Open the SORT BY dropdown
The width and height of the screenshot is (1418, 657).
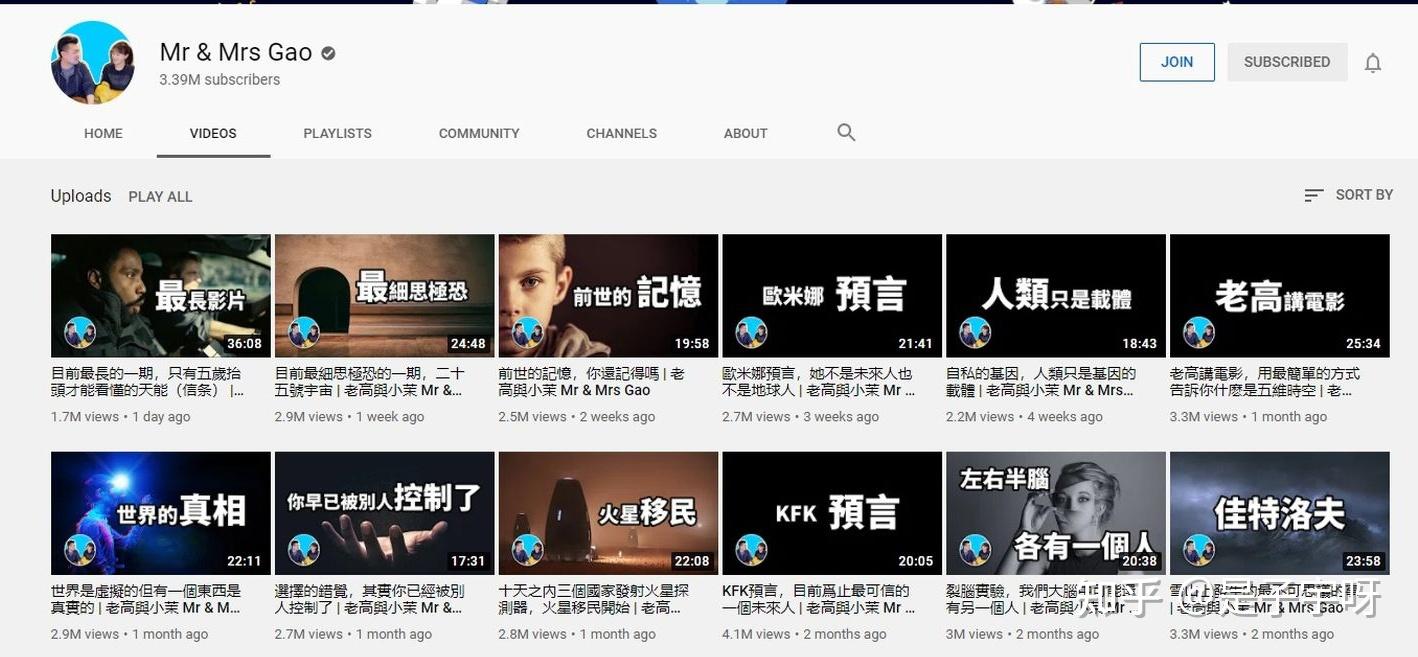click(x=1348, y=195)
